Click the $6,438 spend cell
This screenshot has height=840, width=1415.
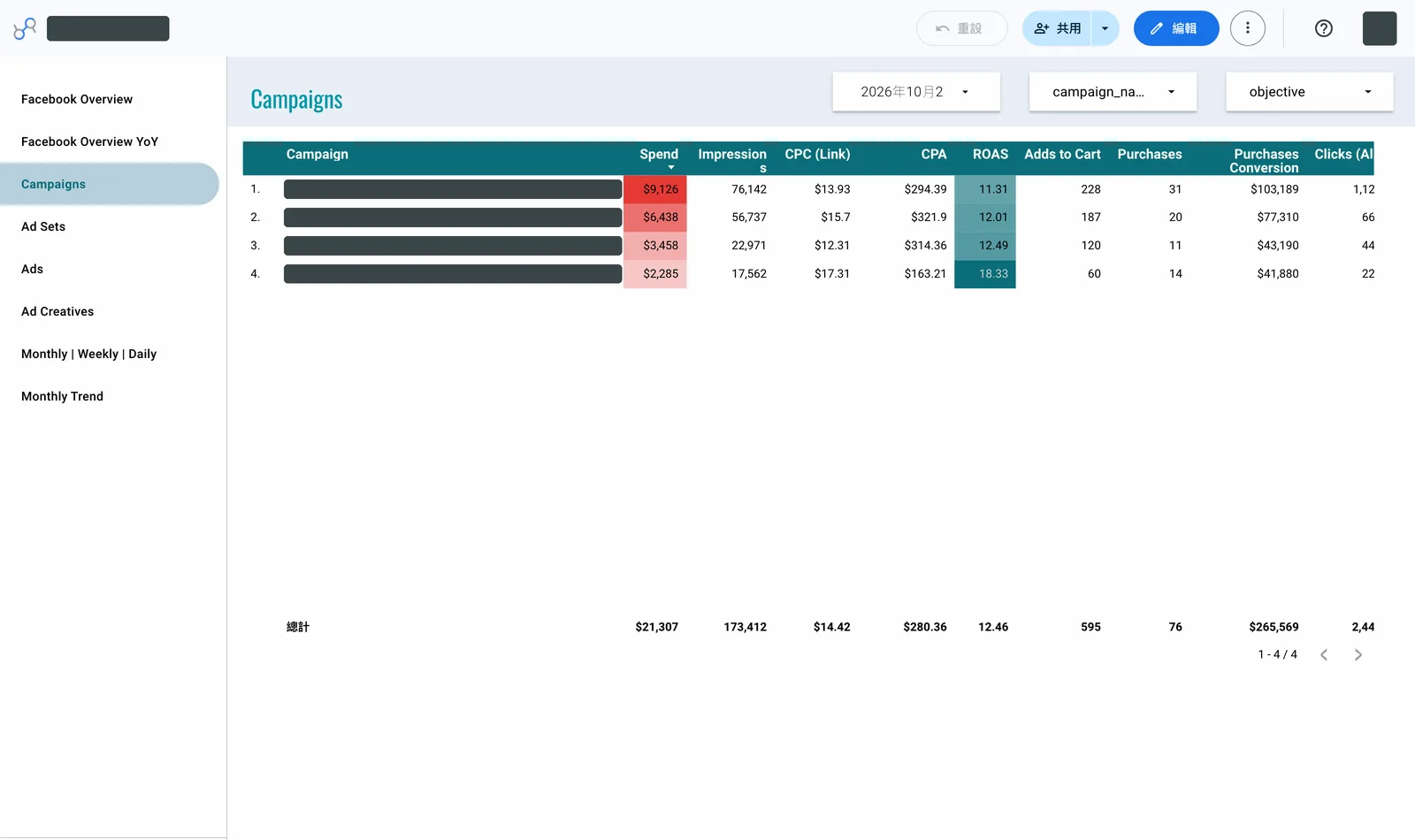pos(655,218)
